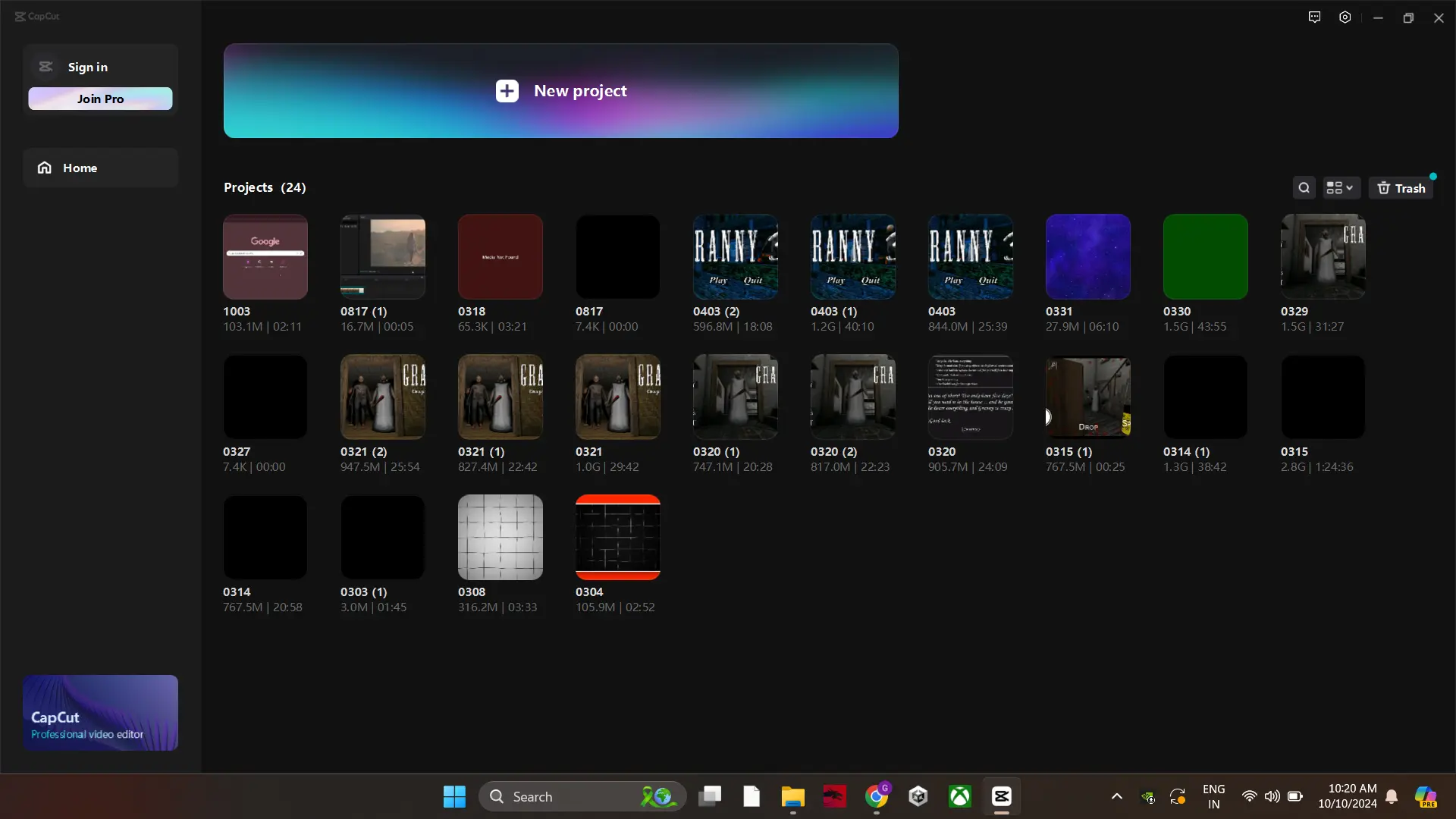Click the 27.9M | 06:10 project info
This screenshot has height=819, width=1456.
click(x=1082, y=327)
